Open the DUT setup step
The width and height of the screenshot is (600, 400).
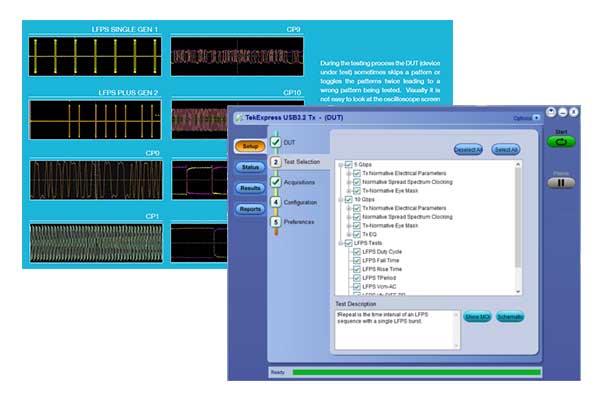(276, 142)
